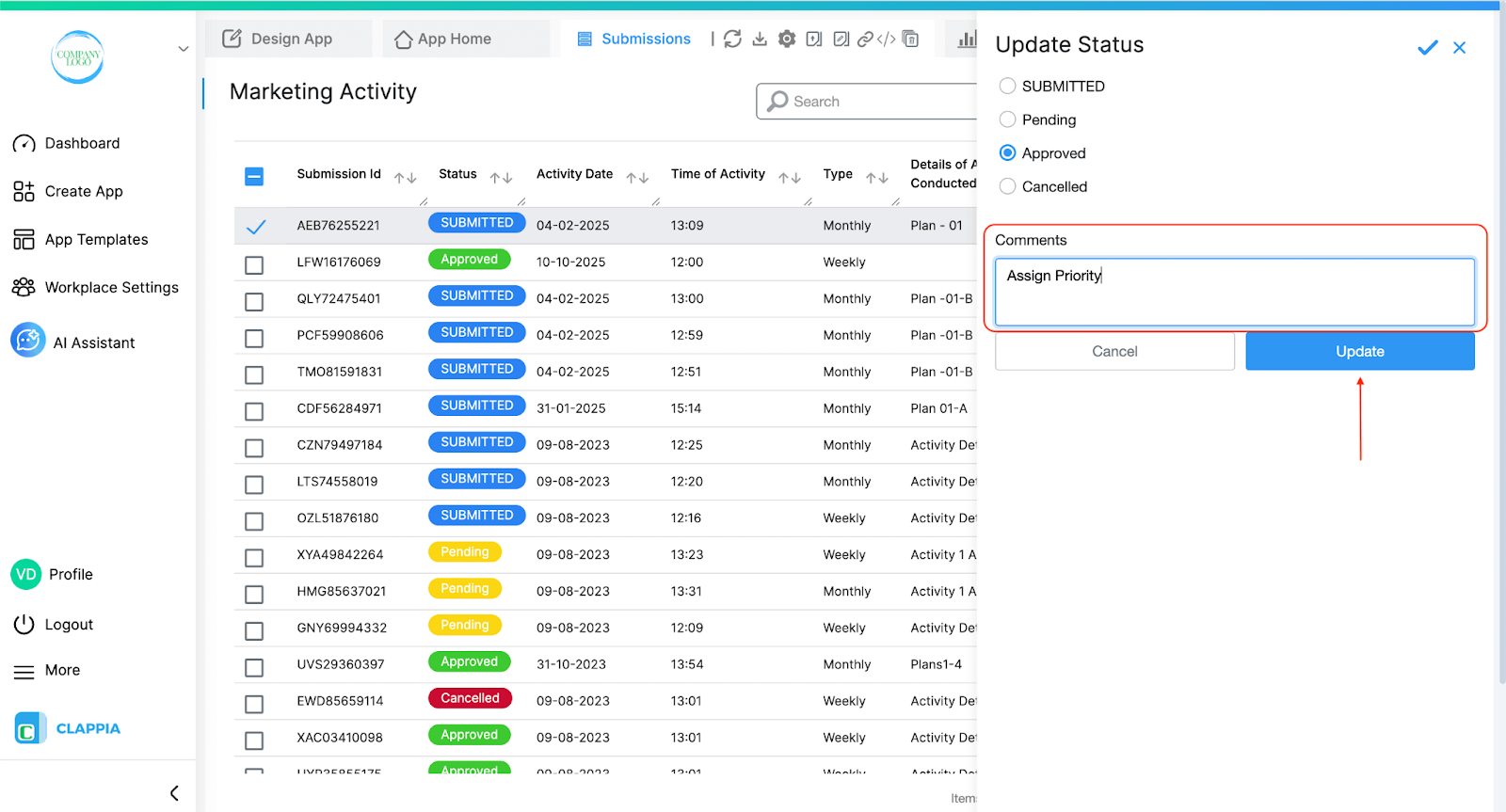Click Logout in the sidebar
The width and height of the screenshot is (1506, 812).
click(69, 624)
